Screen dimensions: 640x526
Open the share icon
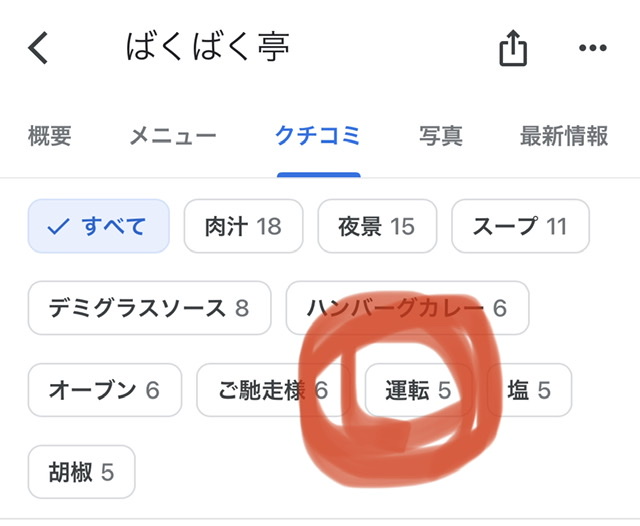(x=512, y=48)
